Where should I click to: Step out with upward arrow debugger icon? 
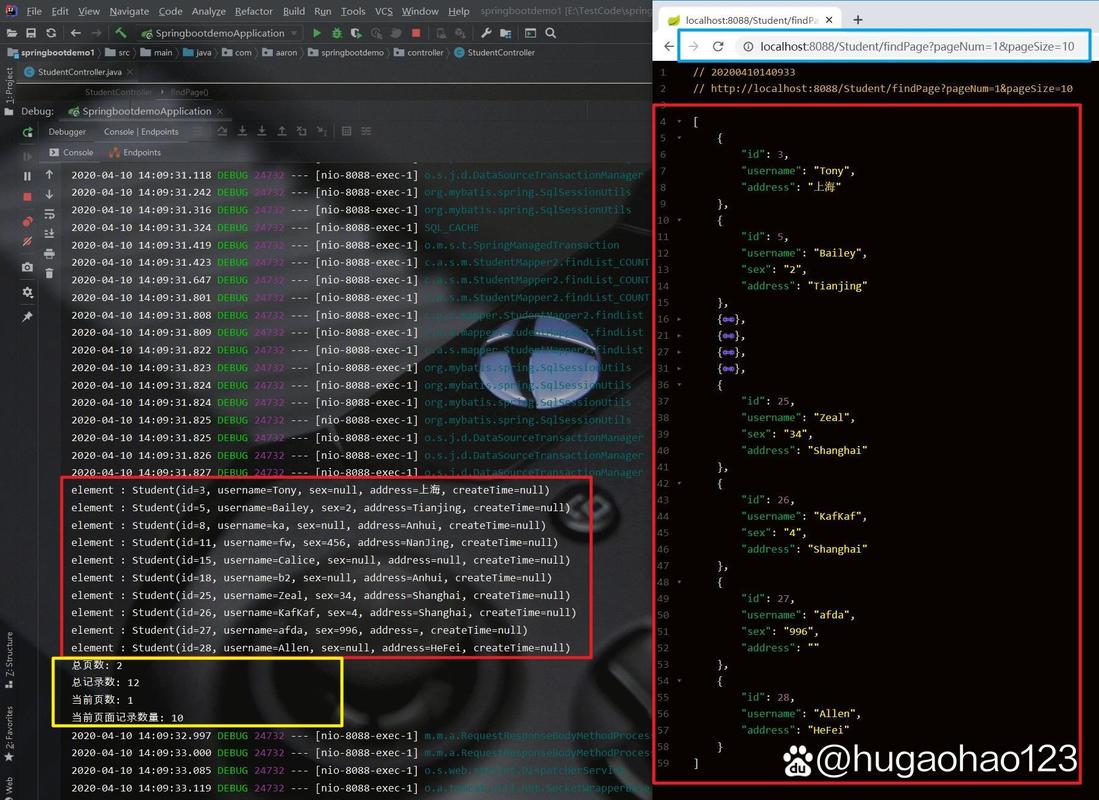[281, 131]
